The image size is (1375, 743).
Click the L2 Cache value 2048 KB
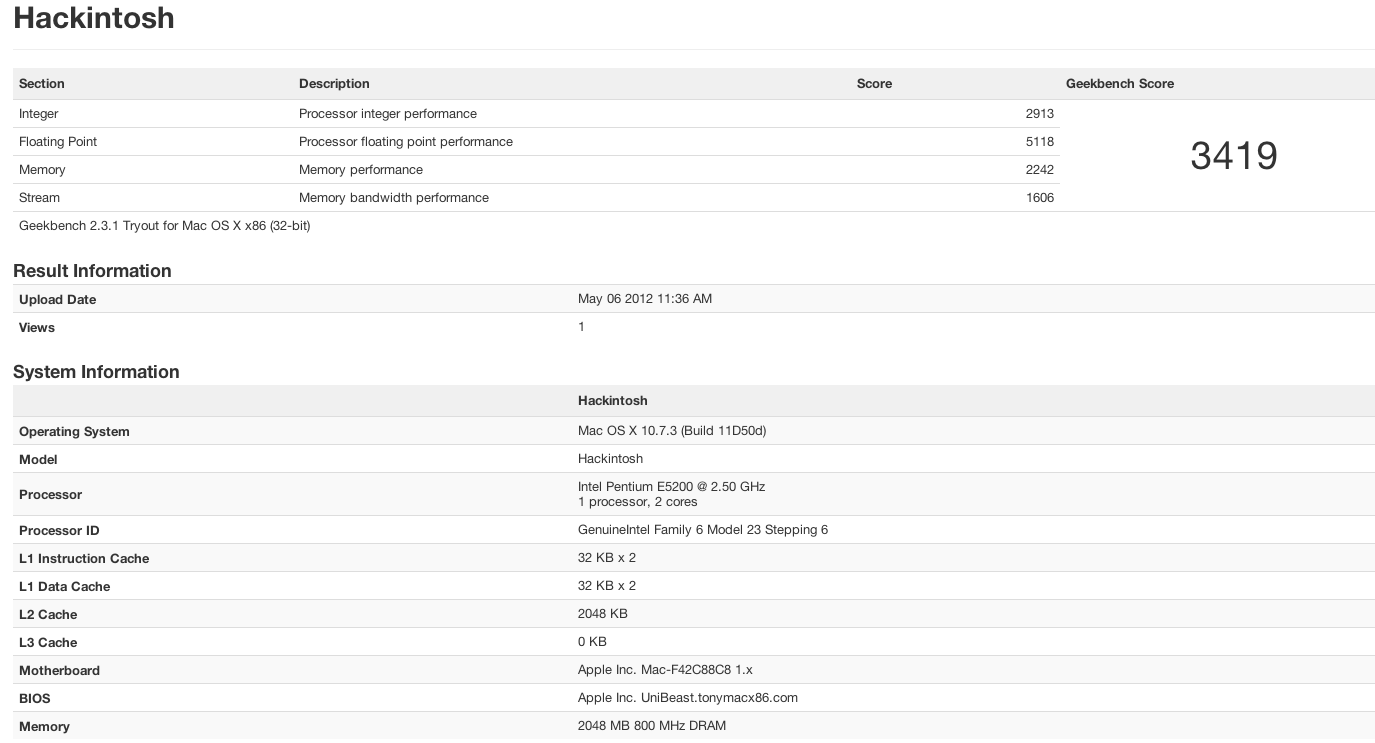point(602,614)
